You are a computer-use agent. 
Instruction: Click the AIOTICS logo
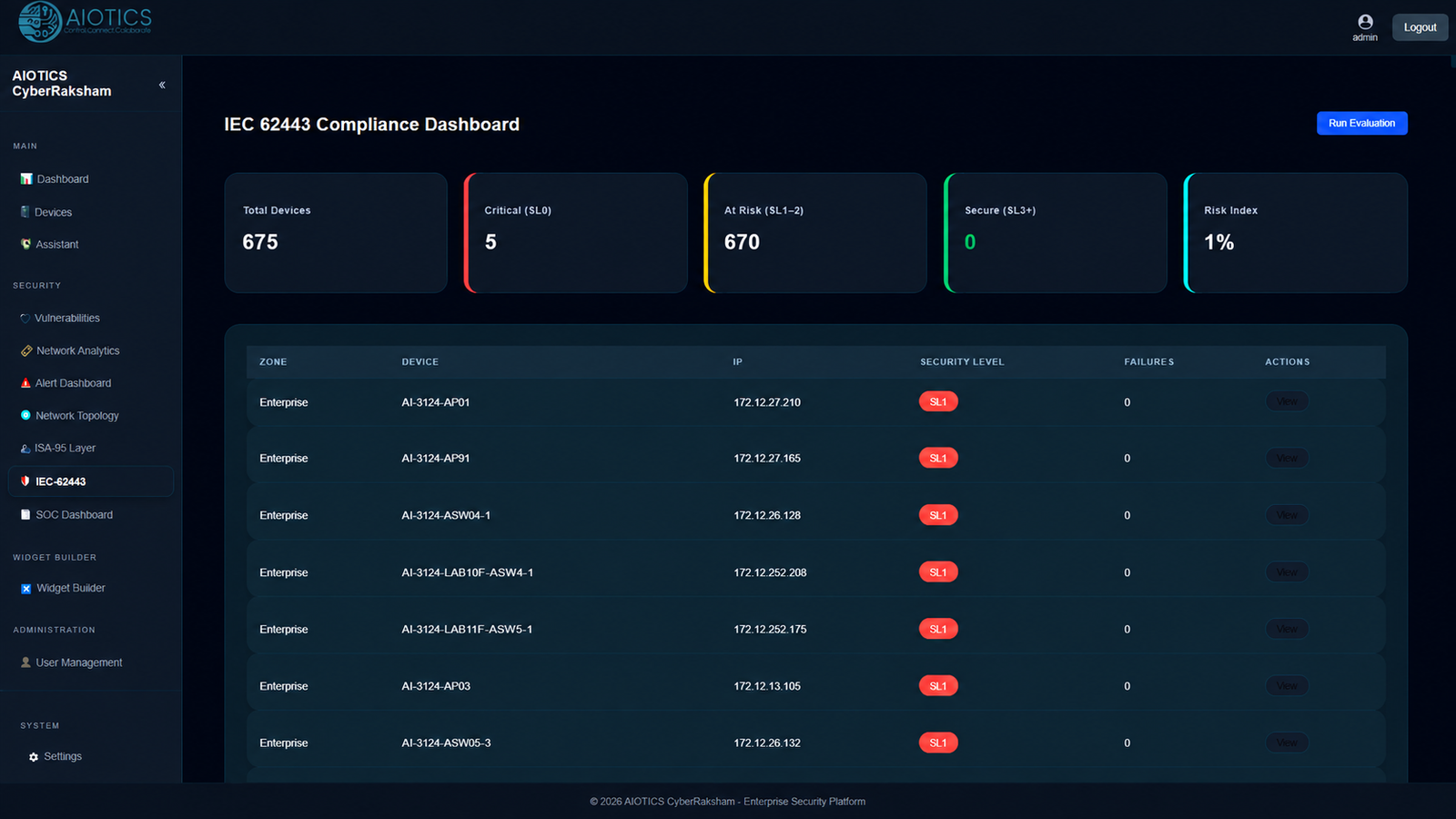[86, 22]
